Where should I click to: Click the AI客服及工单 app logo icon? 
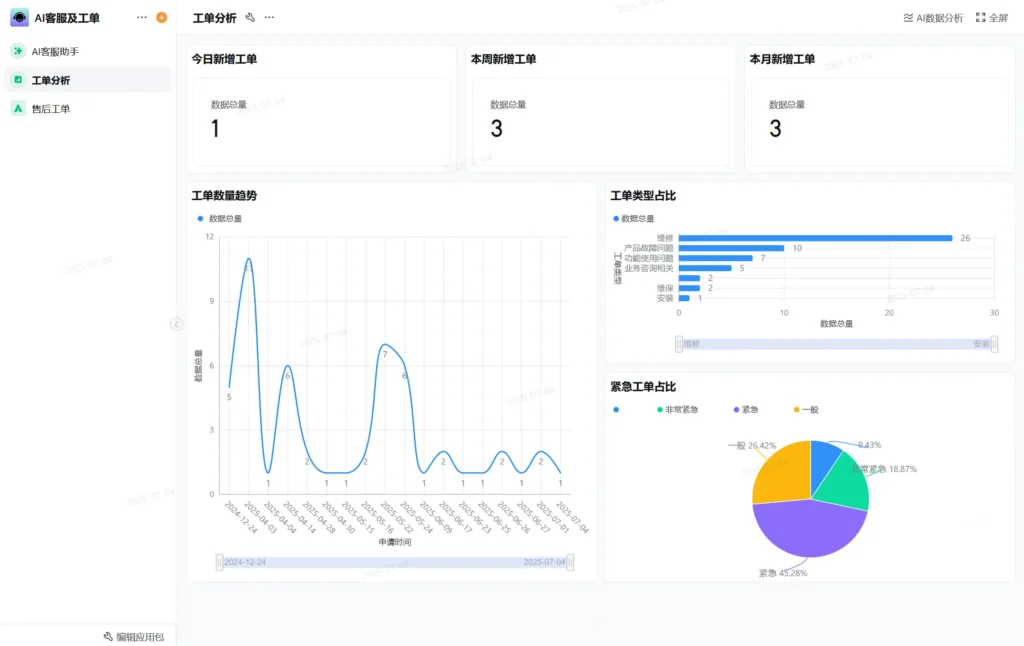coord(20,18)
